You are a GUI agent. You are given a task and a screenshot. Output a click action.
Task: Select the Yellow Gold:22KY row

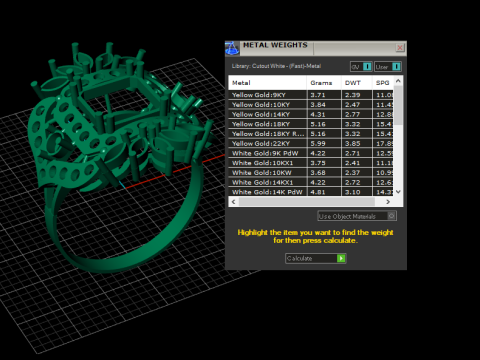[x=311, y=144]
